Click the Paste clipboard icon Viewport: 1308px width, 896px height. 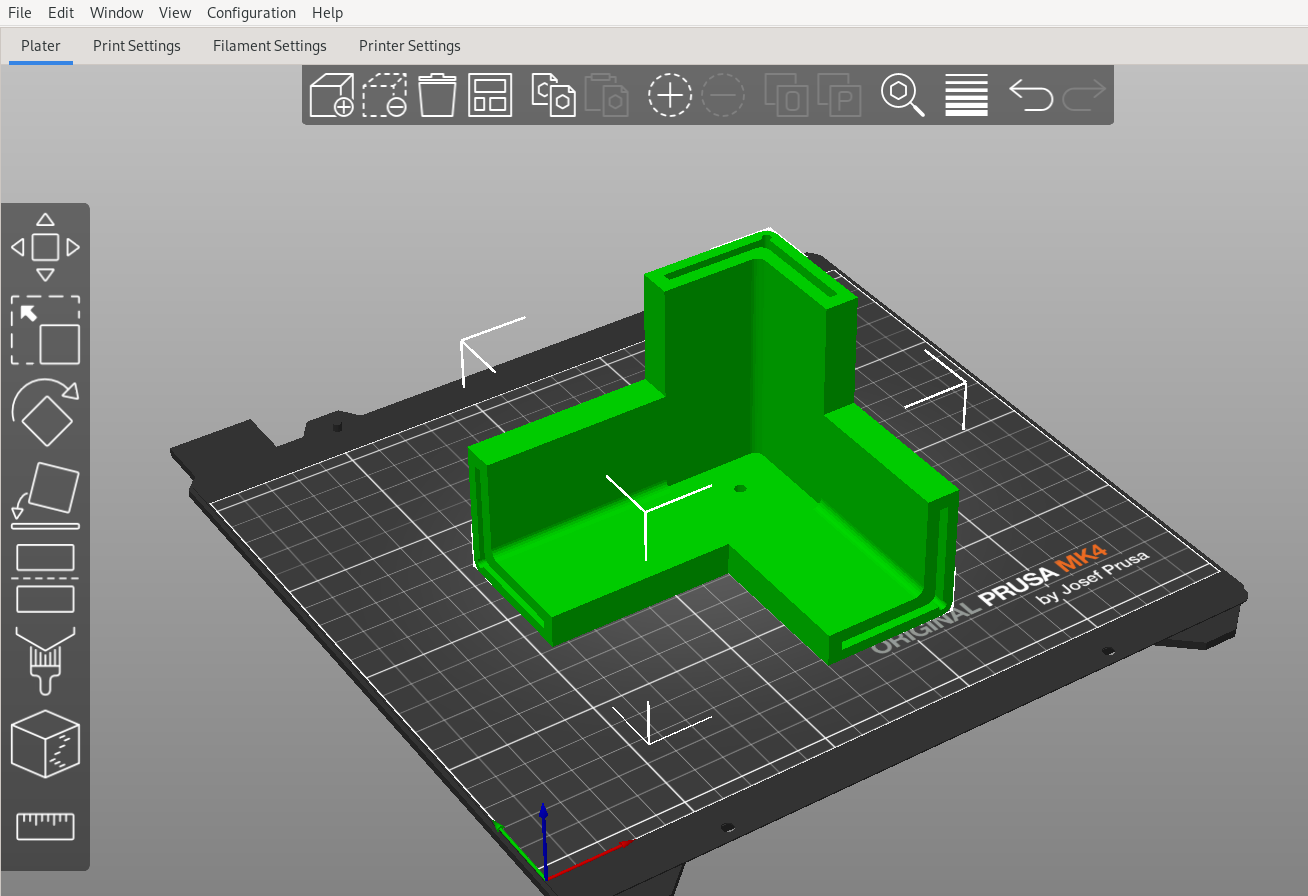click(606, 95)
